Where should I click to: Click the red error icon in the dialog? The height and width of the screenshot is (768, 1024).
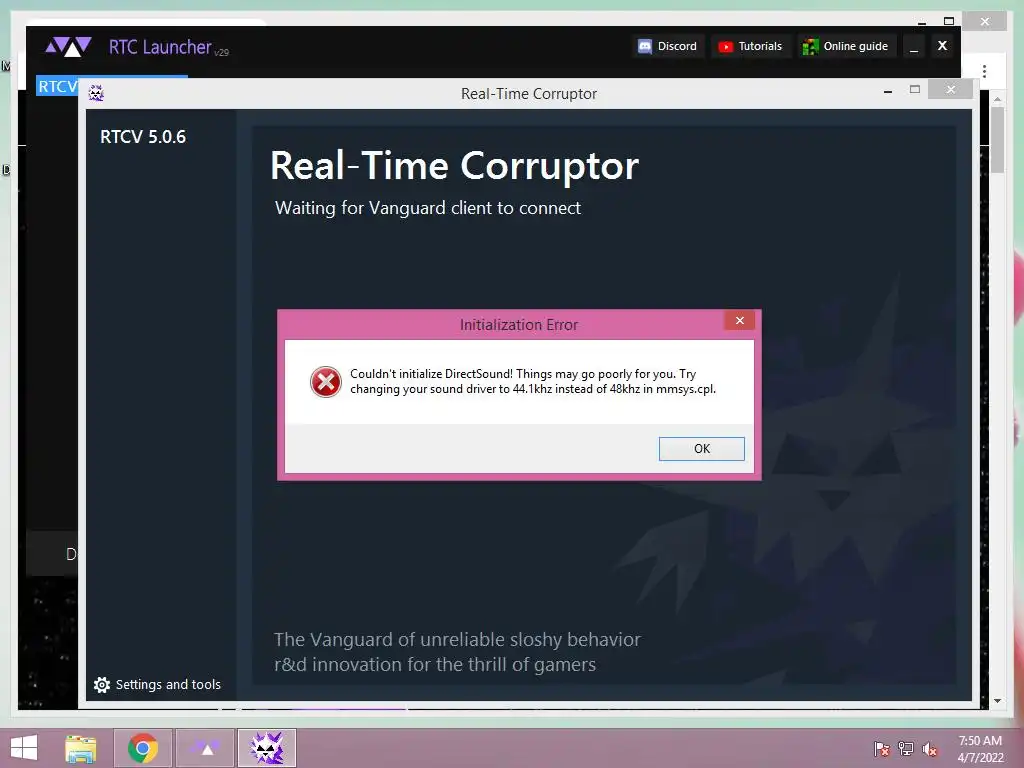coord(325,382)
